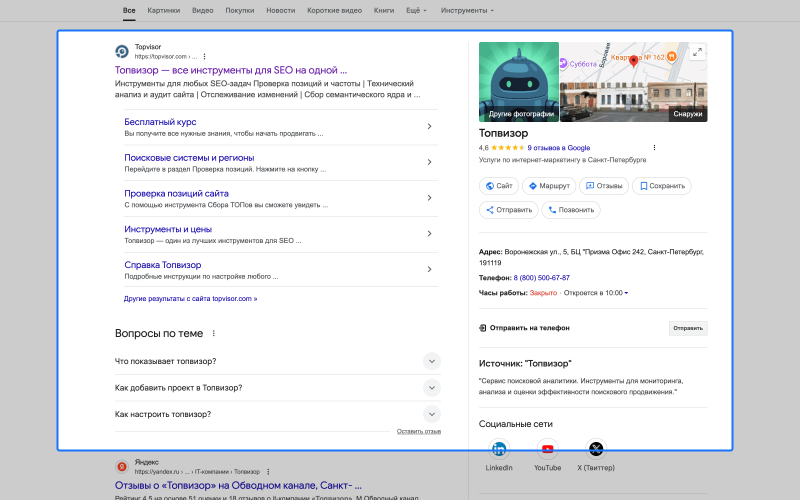Click the Маршрут directions button

549,186
